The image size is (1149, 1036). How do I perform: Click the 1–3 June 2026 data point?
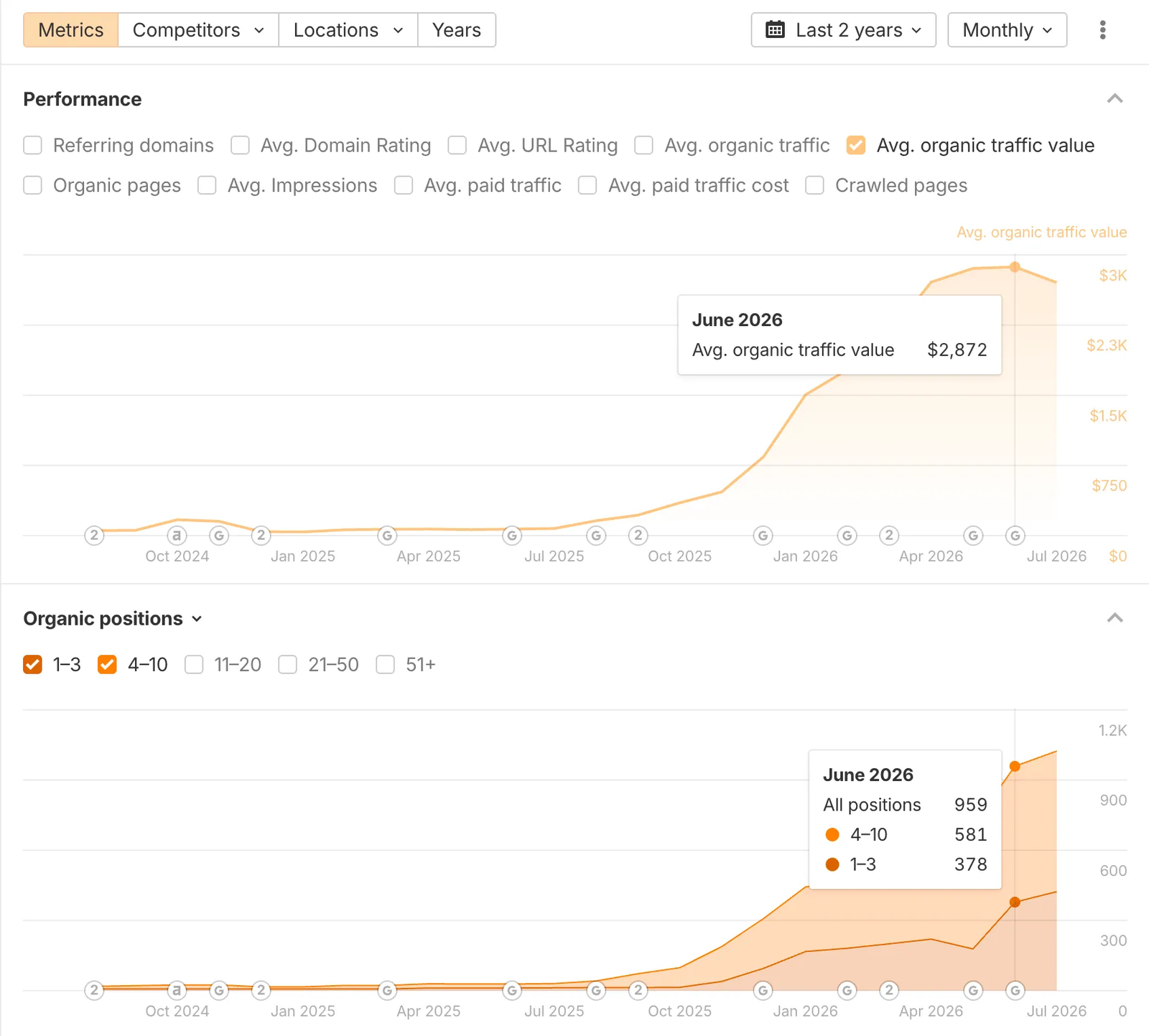[x=1015, y=902]
